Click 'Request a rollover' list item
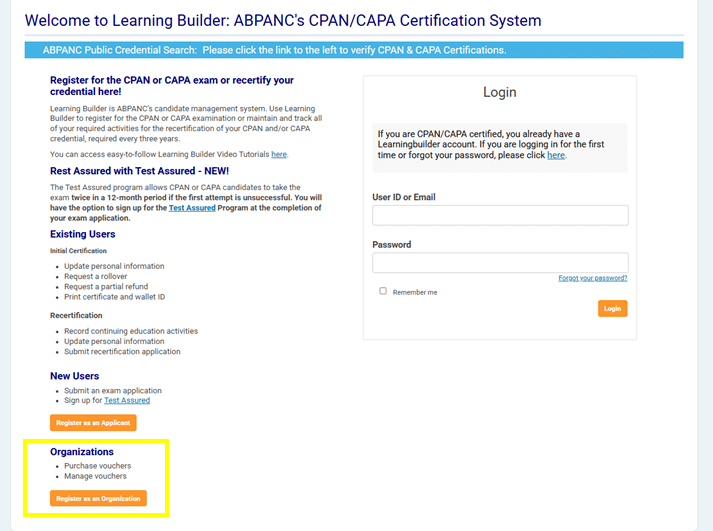The width and height of the screenshot is (713, 531). pos(95,276)
